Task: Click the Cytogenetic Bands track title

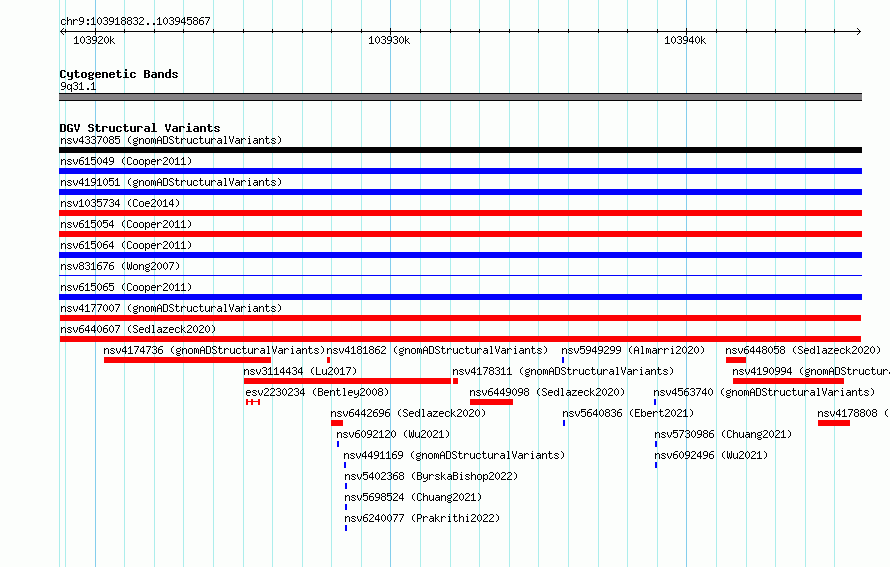Action: pos(119,74)
